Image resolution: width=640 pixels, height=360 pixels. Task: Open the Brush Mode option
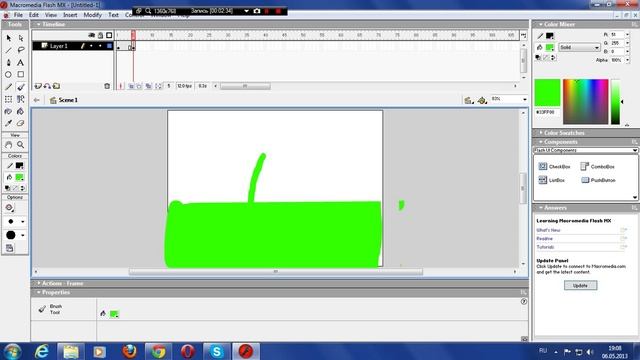tap(10, 208)
